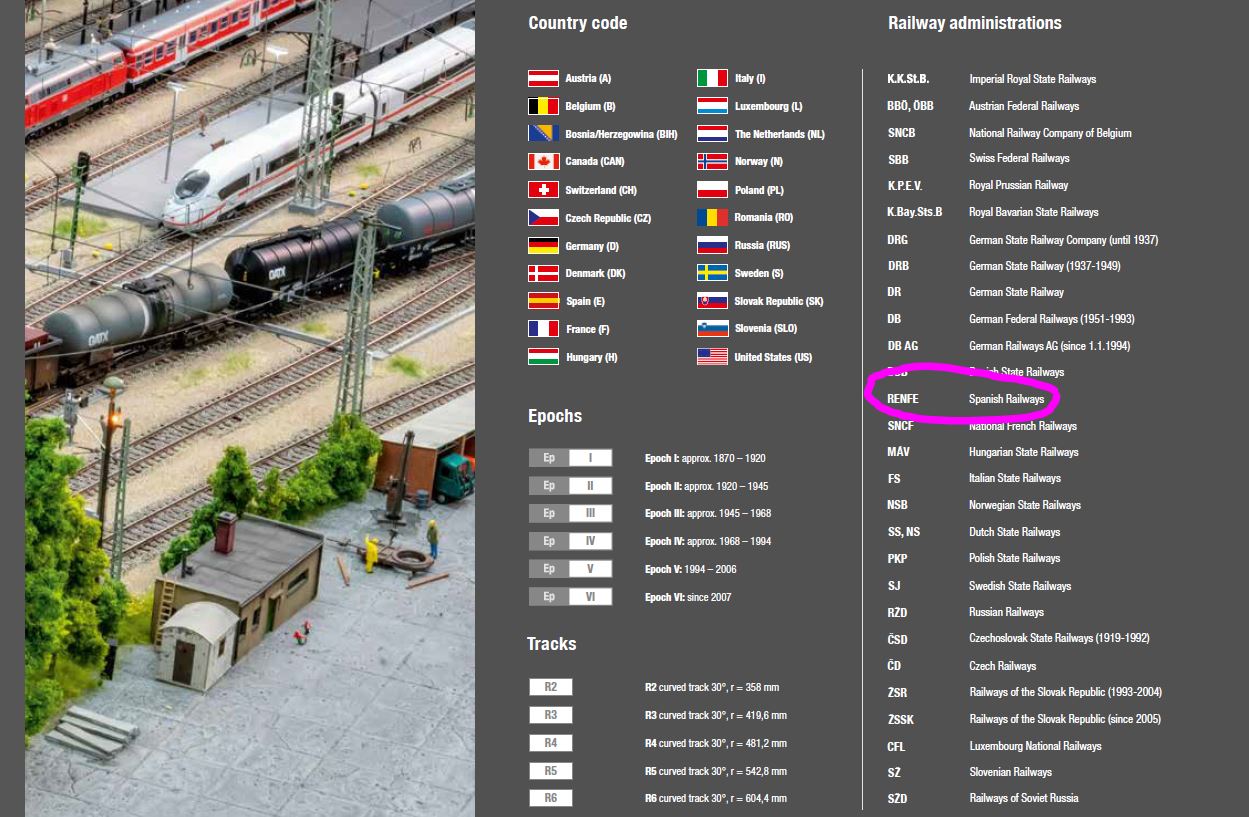This screenshot has width=1249, height=817.
Task: Click 'Swiss Federal Railways' text
Action: [1019, 158]
